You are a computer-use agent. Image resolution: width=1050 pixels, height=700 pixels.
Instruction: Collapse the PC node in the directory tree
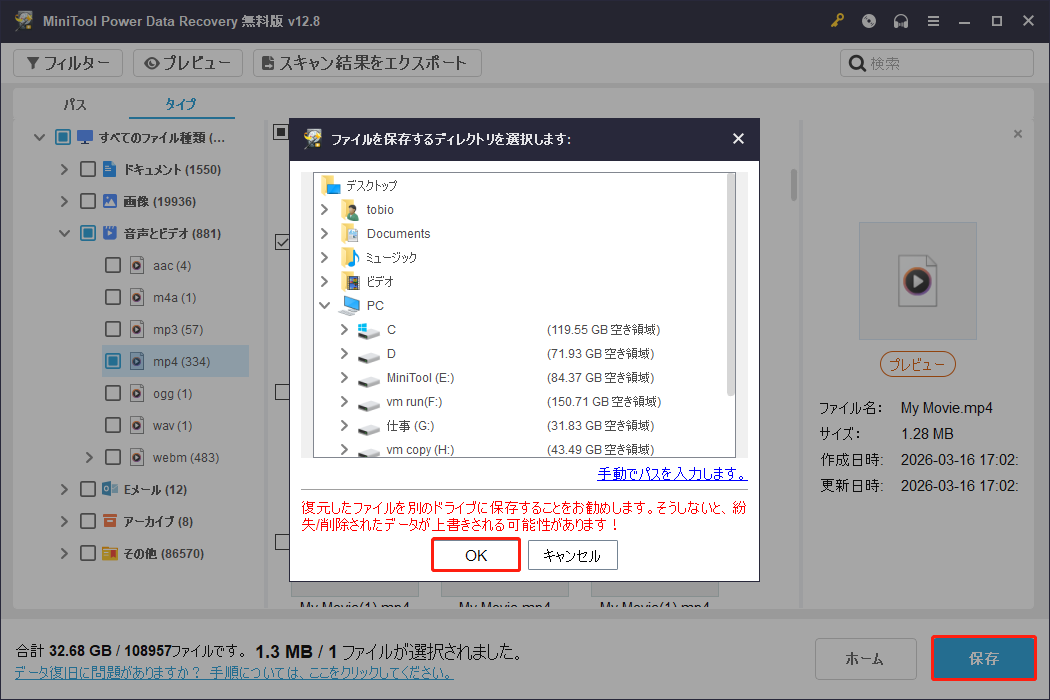[323, 305]
